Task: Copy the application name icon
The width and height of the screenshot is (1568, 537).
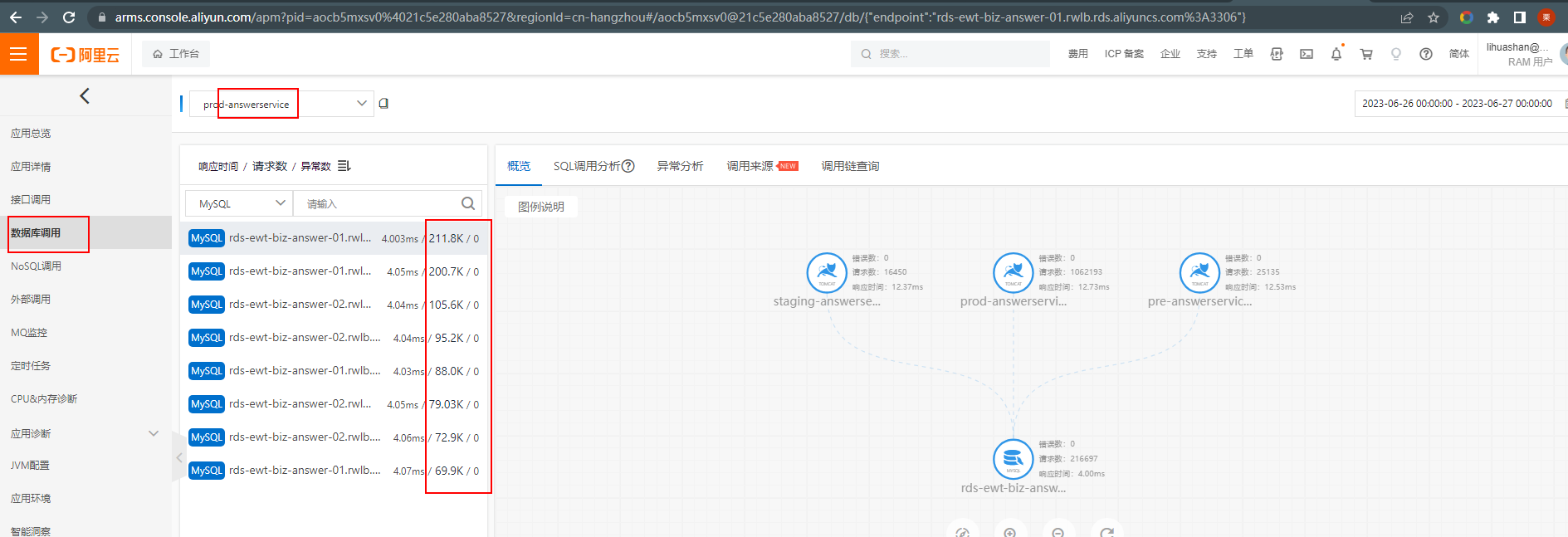Action: 383,104
